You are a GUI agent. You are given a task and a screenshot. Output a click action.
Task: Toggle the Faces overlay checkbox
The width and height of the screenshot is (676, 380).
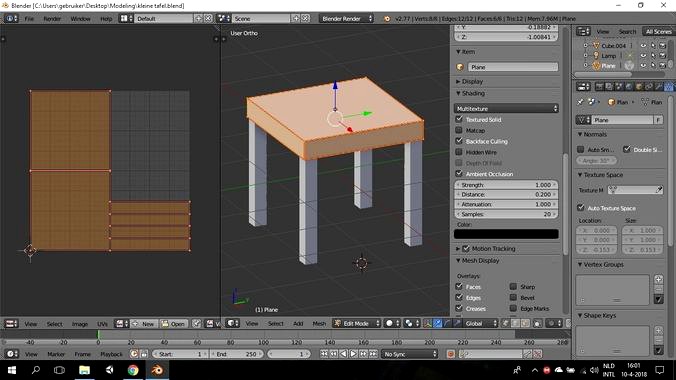[x=459, y=286]
